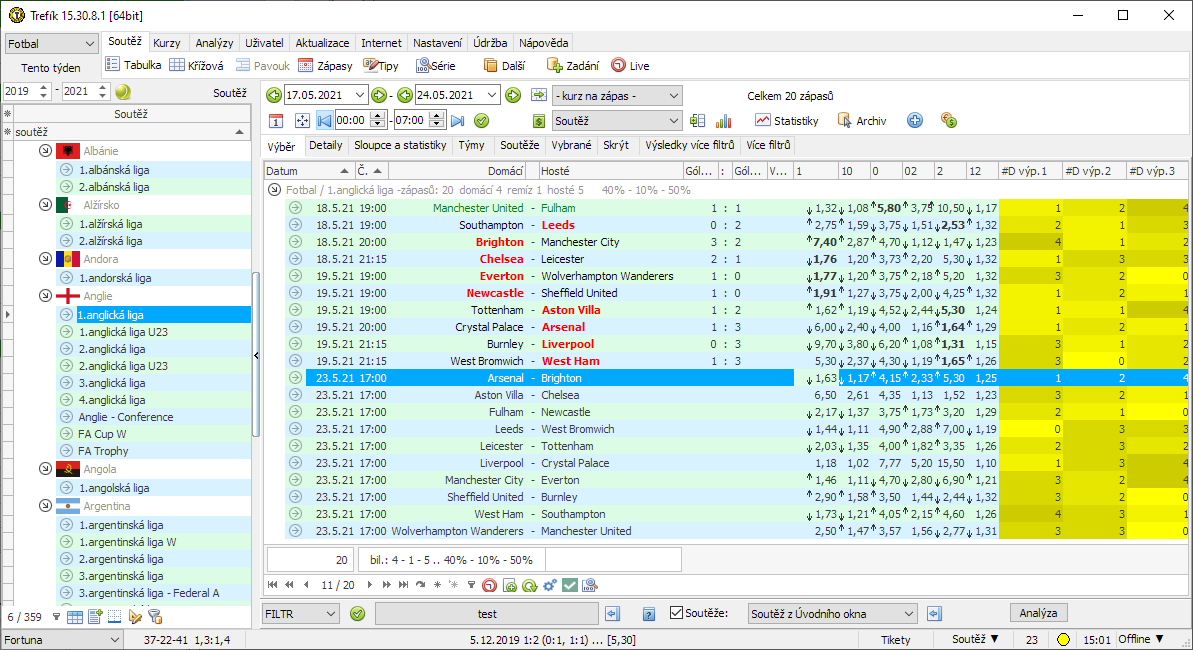Click the gears settings icon in navigator bar

[x=549, y=585]
